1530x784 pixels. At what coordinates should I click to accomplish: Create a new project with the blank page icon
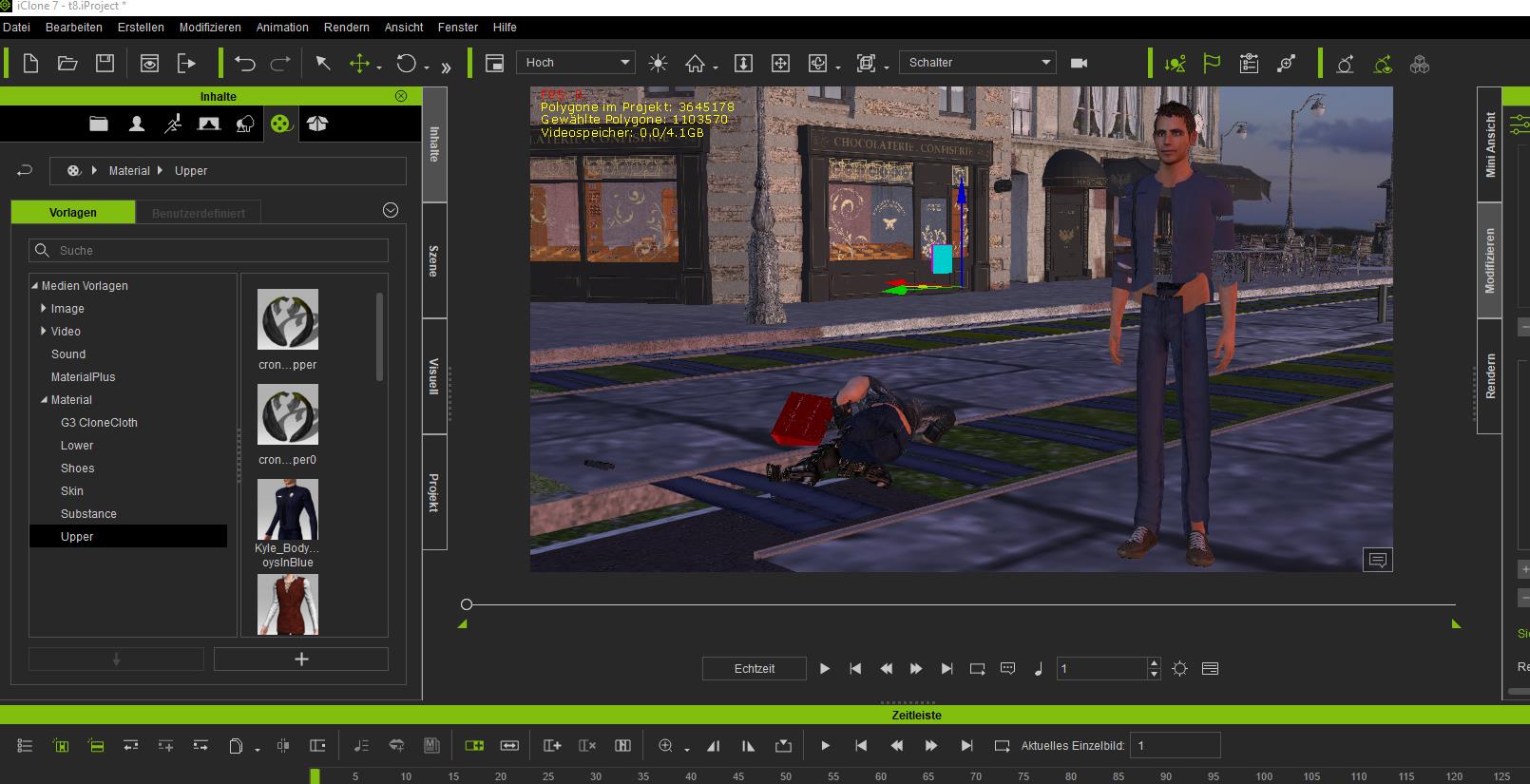pos(30,64)
